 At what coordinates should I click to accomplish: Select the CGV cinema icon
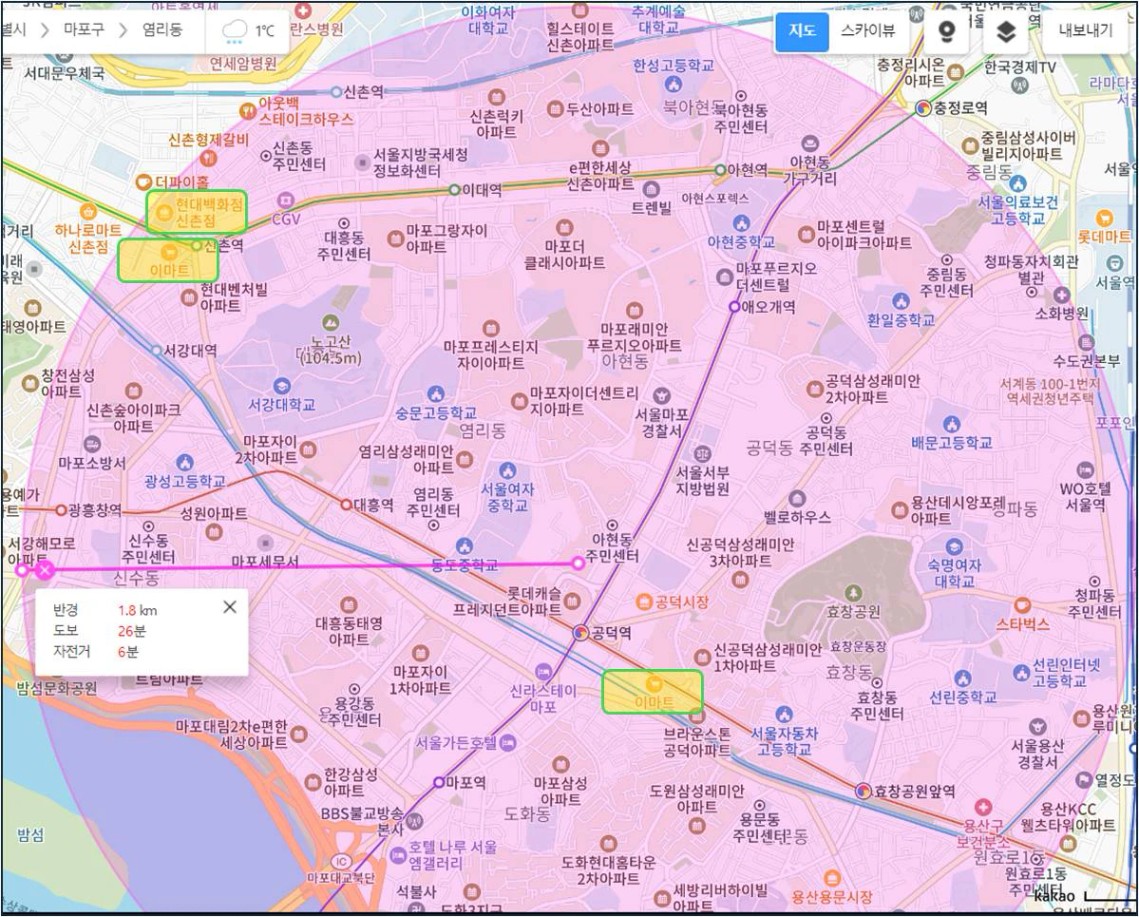[x=286, y=201]
